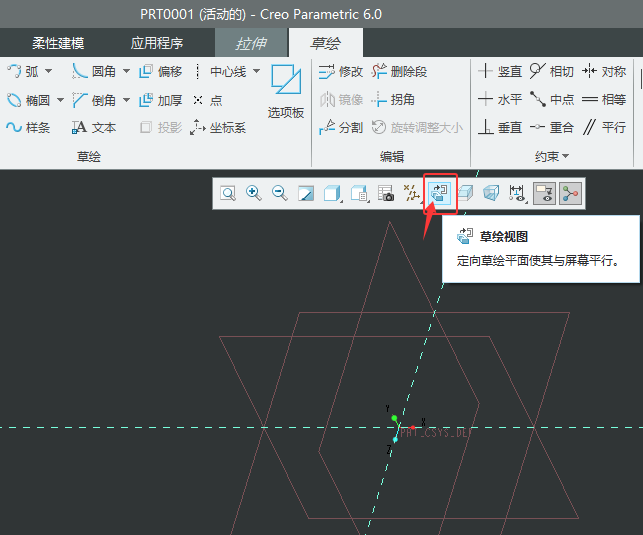Select the 点 (Point) tool
The height and width of the screenshot is (535, 643).
pos(208,100)
